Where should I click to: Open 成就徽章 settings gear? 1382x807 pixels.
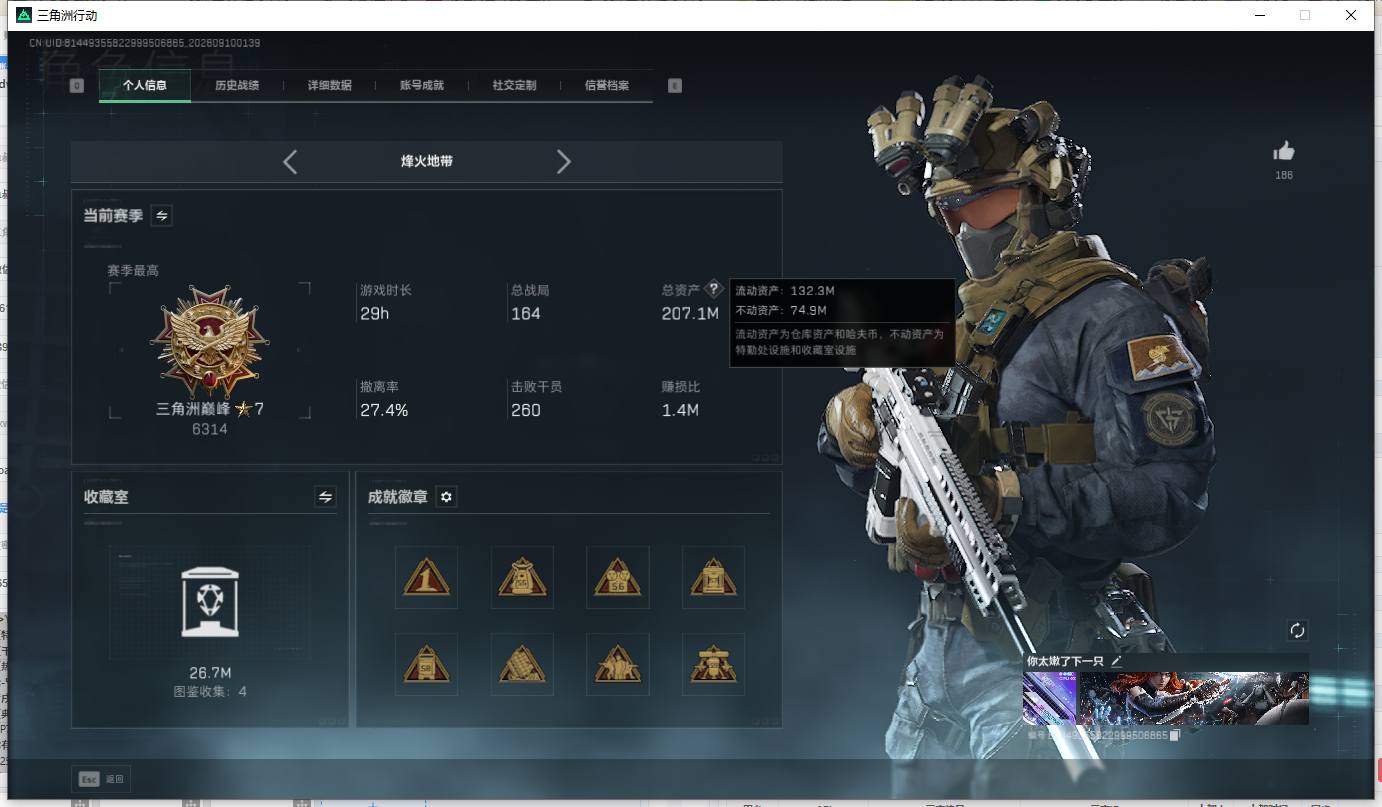coord(447,497)
